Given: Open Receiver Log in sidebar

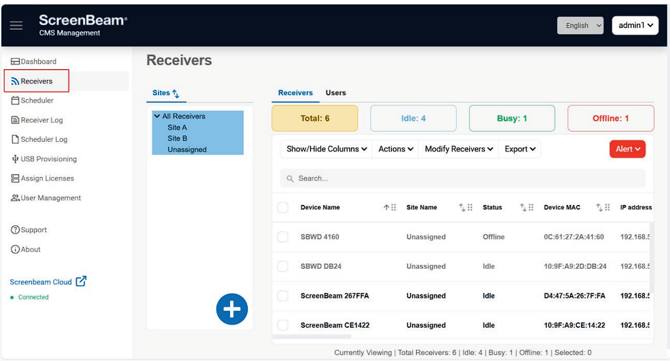Looking at the screenshot, I should tap(37, 120).
